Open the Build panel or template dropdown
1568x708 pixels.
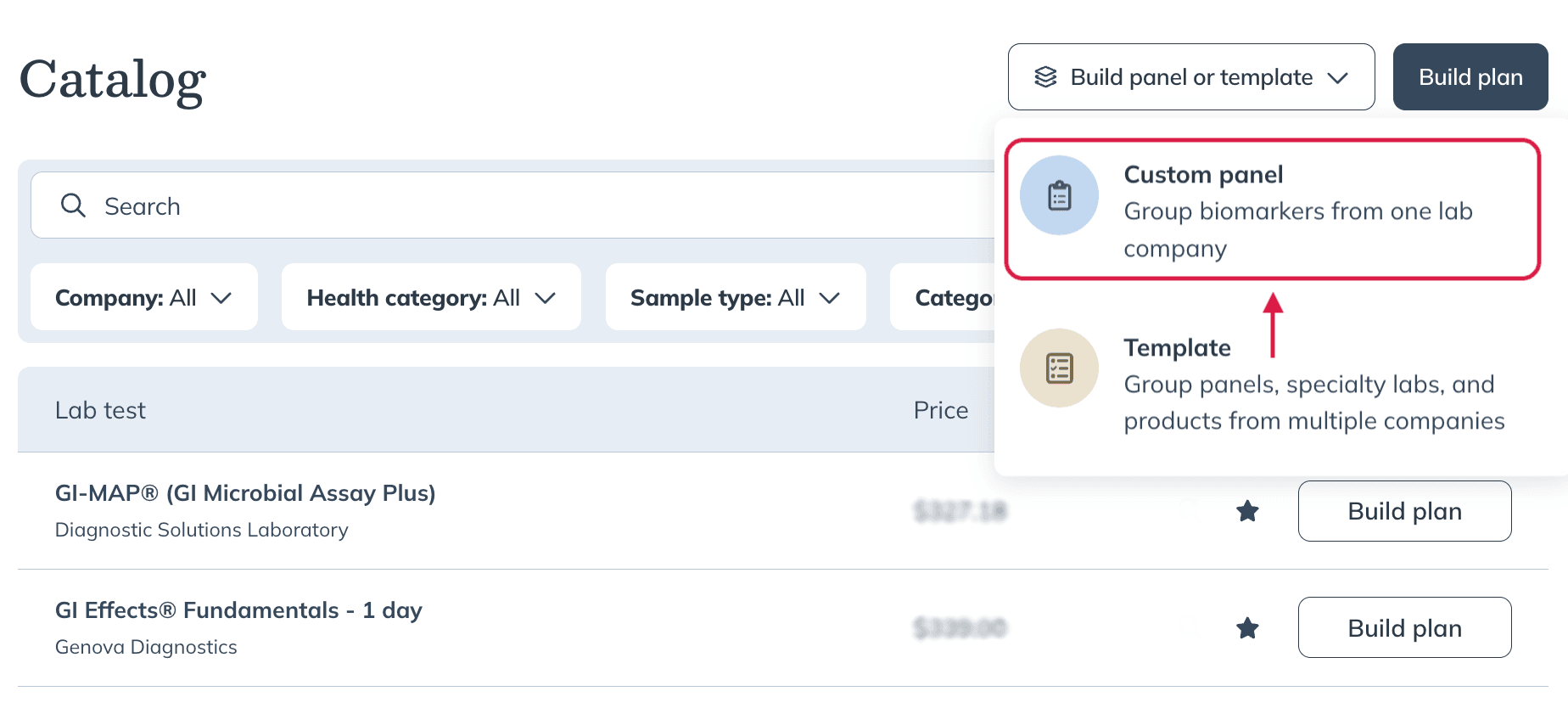pos(1191,77)
